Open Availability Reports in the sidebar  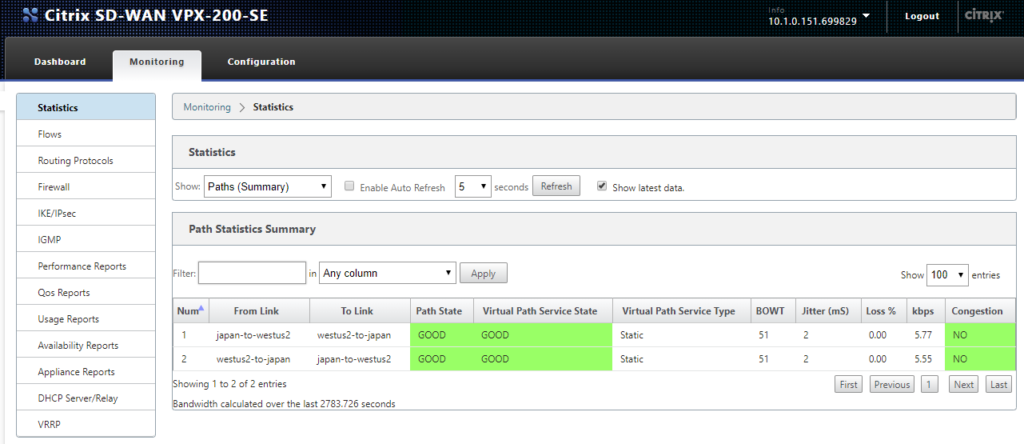coord(86,345)
